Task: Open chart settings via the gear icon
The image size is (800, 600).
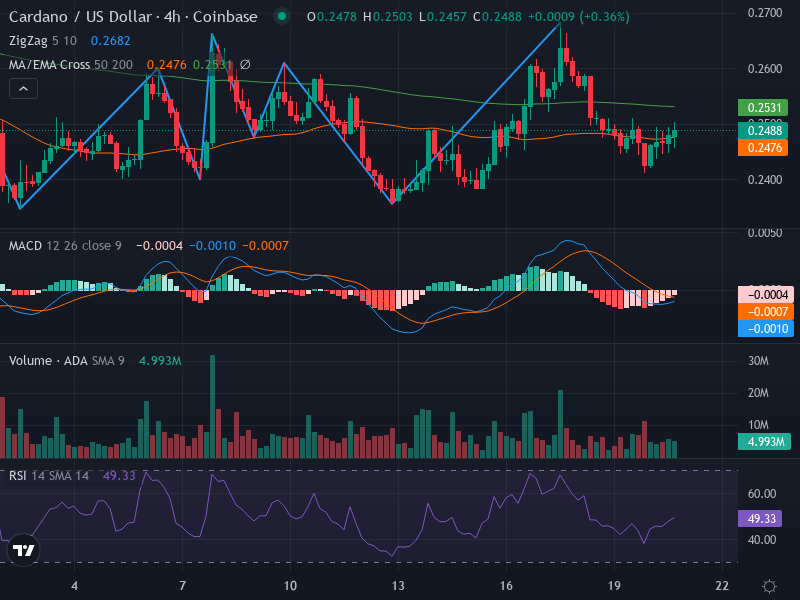Action: point(769,586)
